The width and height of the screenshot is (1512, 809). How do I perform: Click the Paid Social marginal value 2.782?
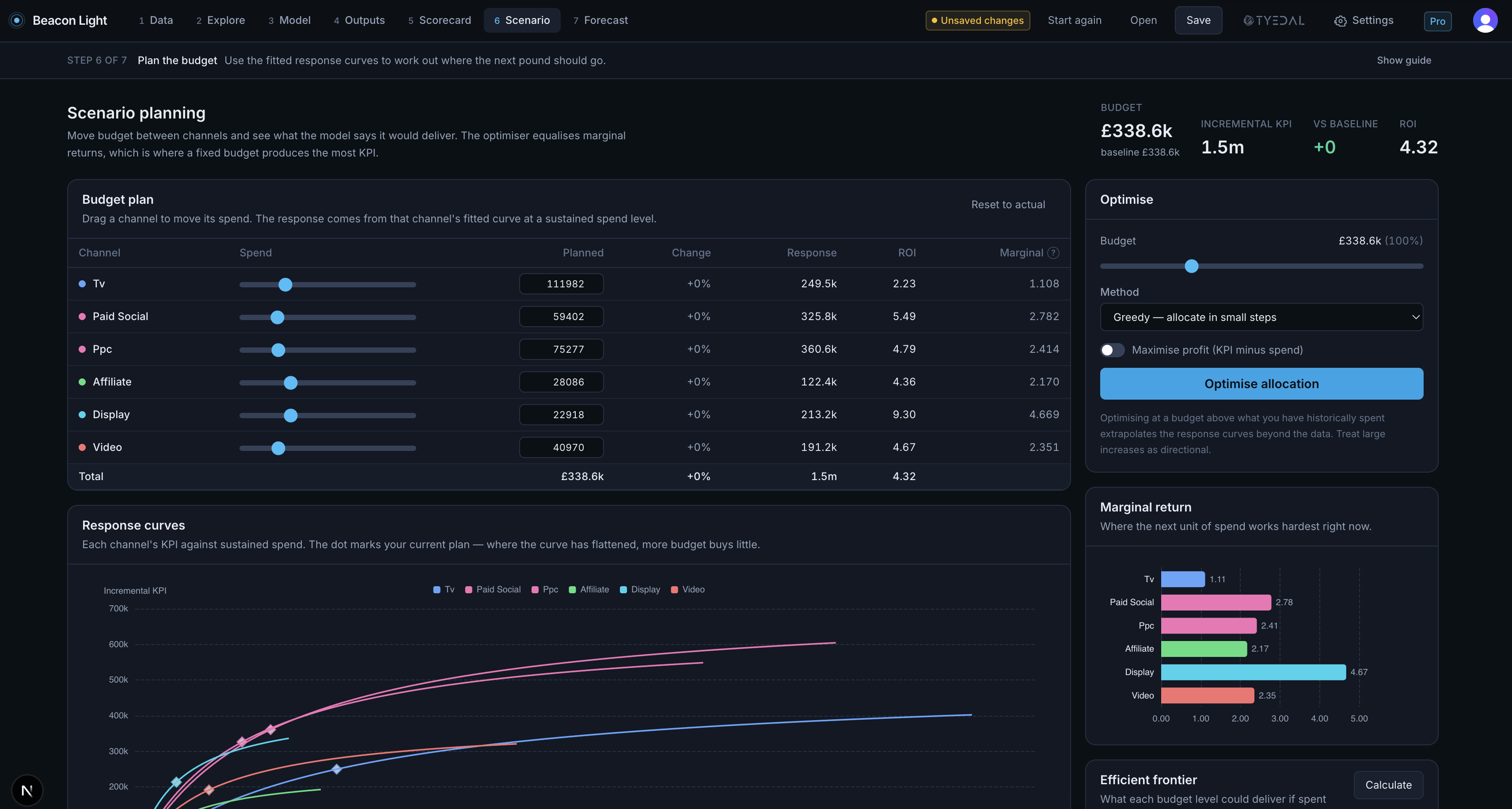1044,317
